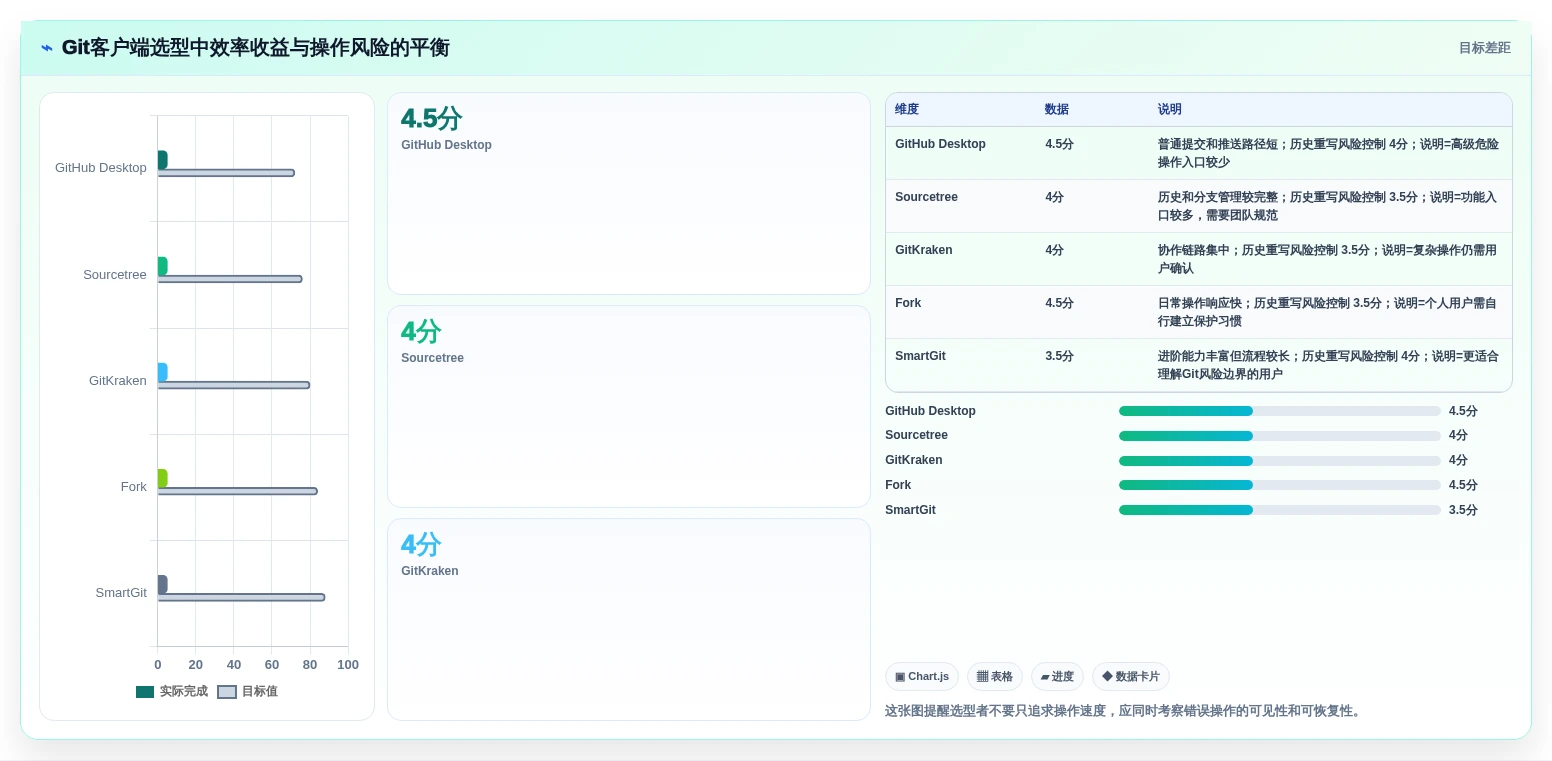Select the 表格 tag chip
This screenshot has height=761, width=1552.
click(995, 677)
